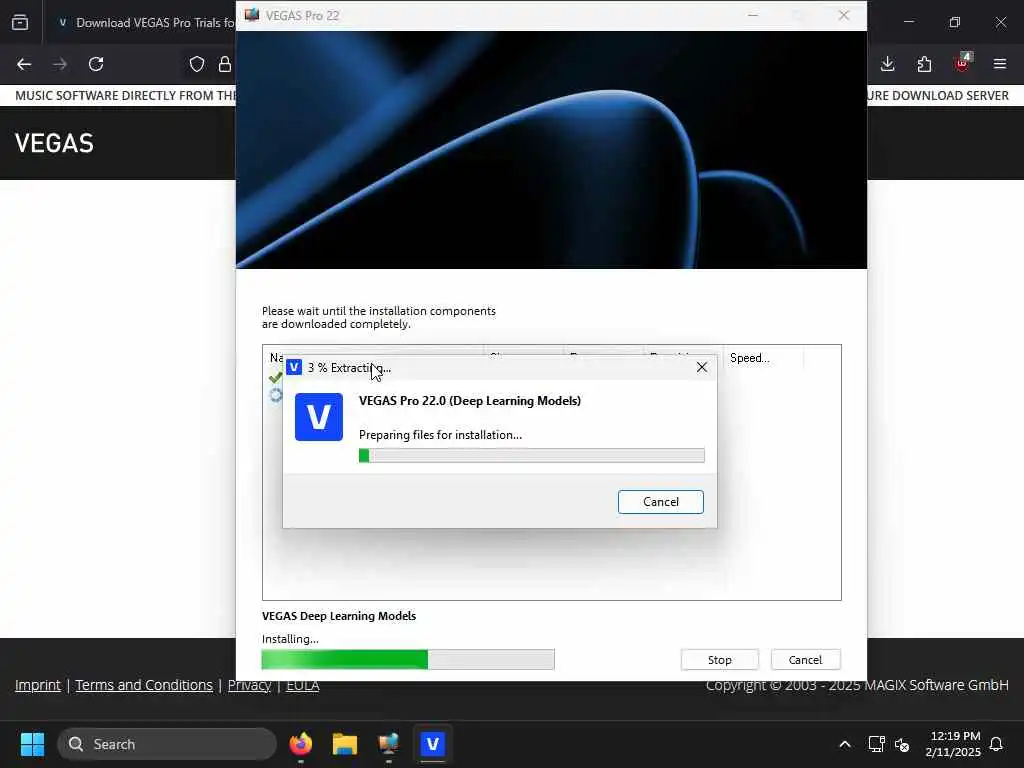Open the Terms and Conditions link
This screenshot has height=768, width=1024.
pos(144,685)
